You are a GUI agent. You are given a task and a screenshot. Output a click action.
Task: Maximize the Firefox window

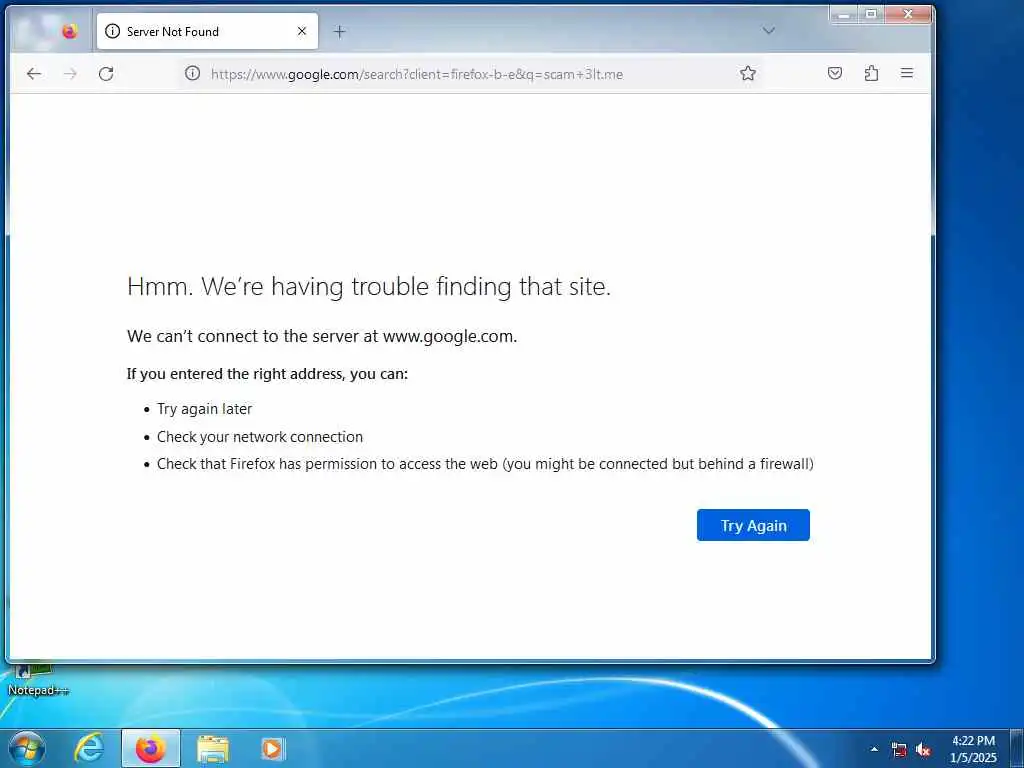(871, 14)
